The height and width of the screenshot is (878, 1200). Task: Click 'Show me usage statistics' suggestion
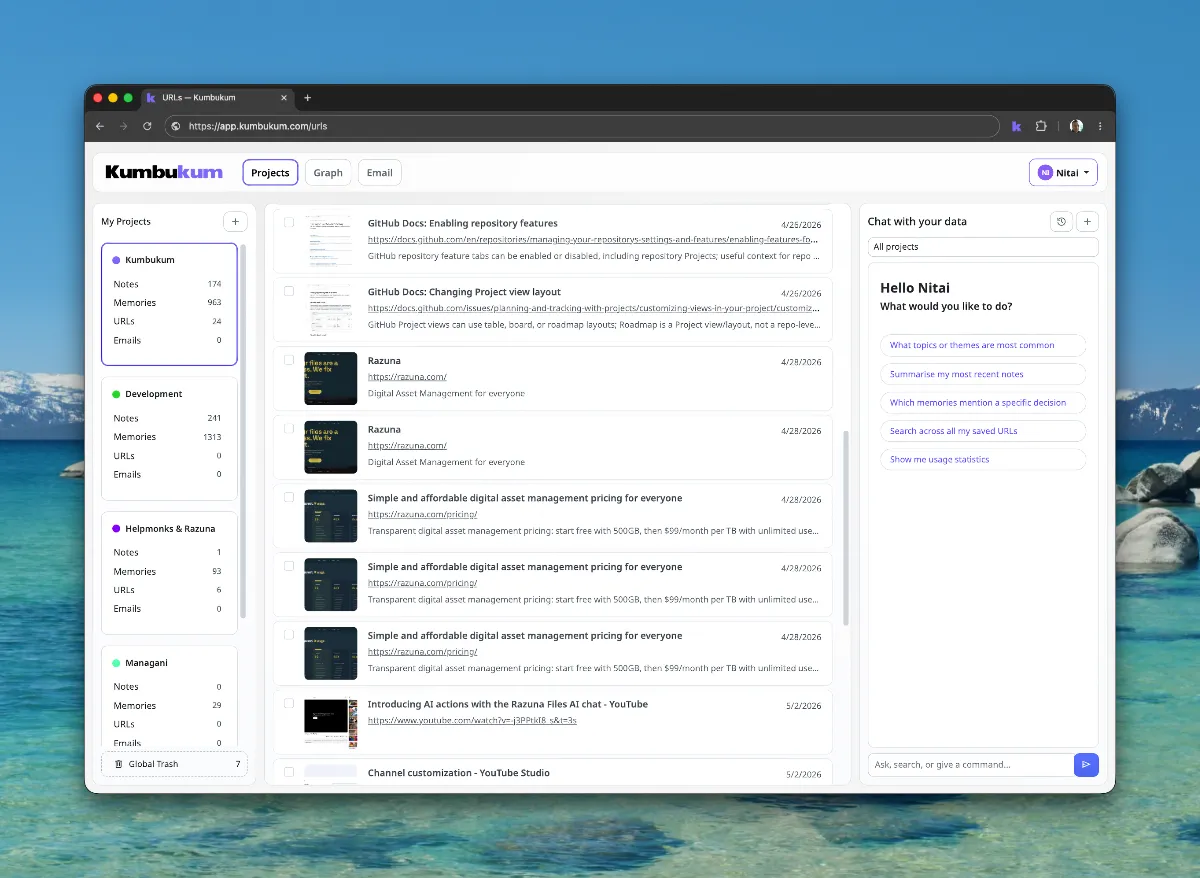(x=983, y=459)
